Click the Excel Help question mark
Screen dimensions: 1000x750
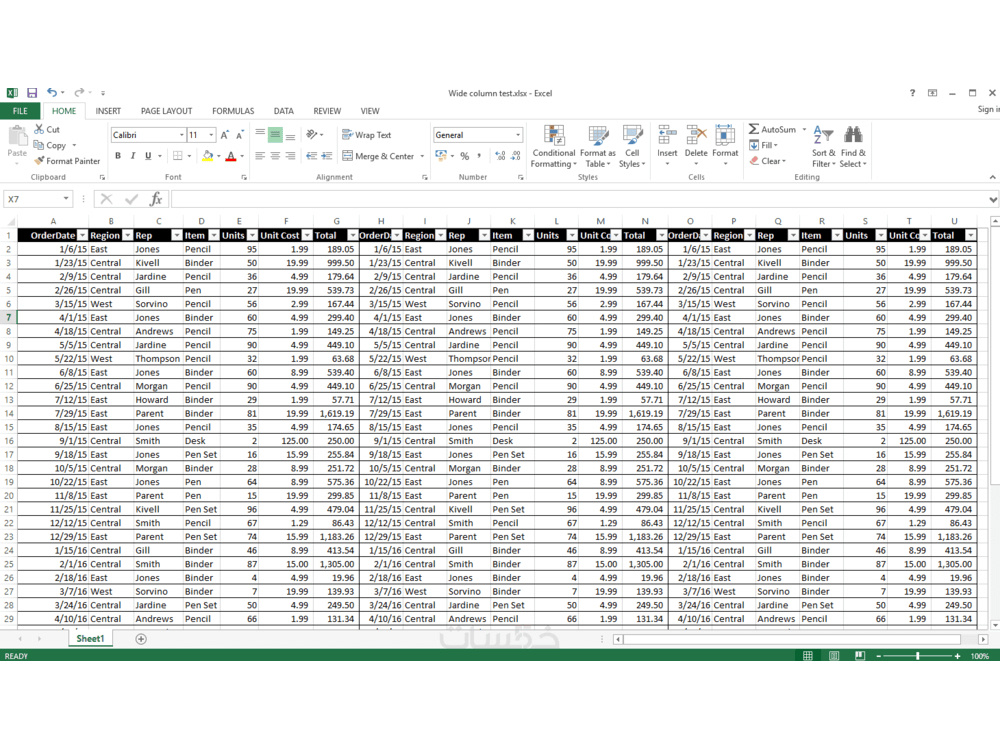[x=912, y=93]
